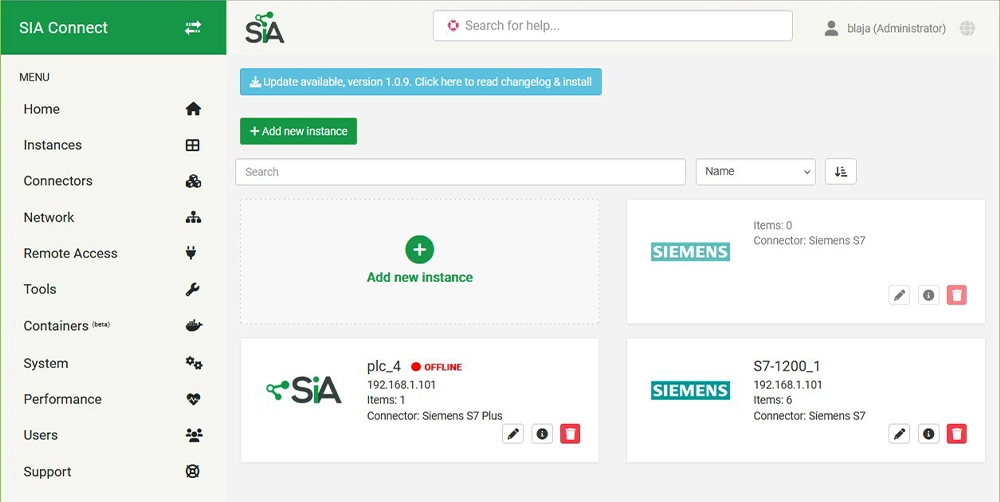
Task: Click the user avatar icon
Action: (x=831, y=28)
